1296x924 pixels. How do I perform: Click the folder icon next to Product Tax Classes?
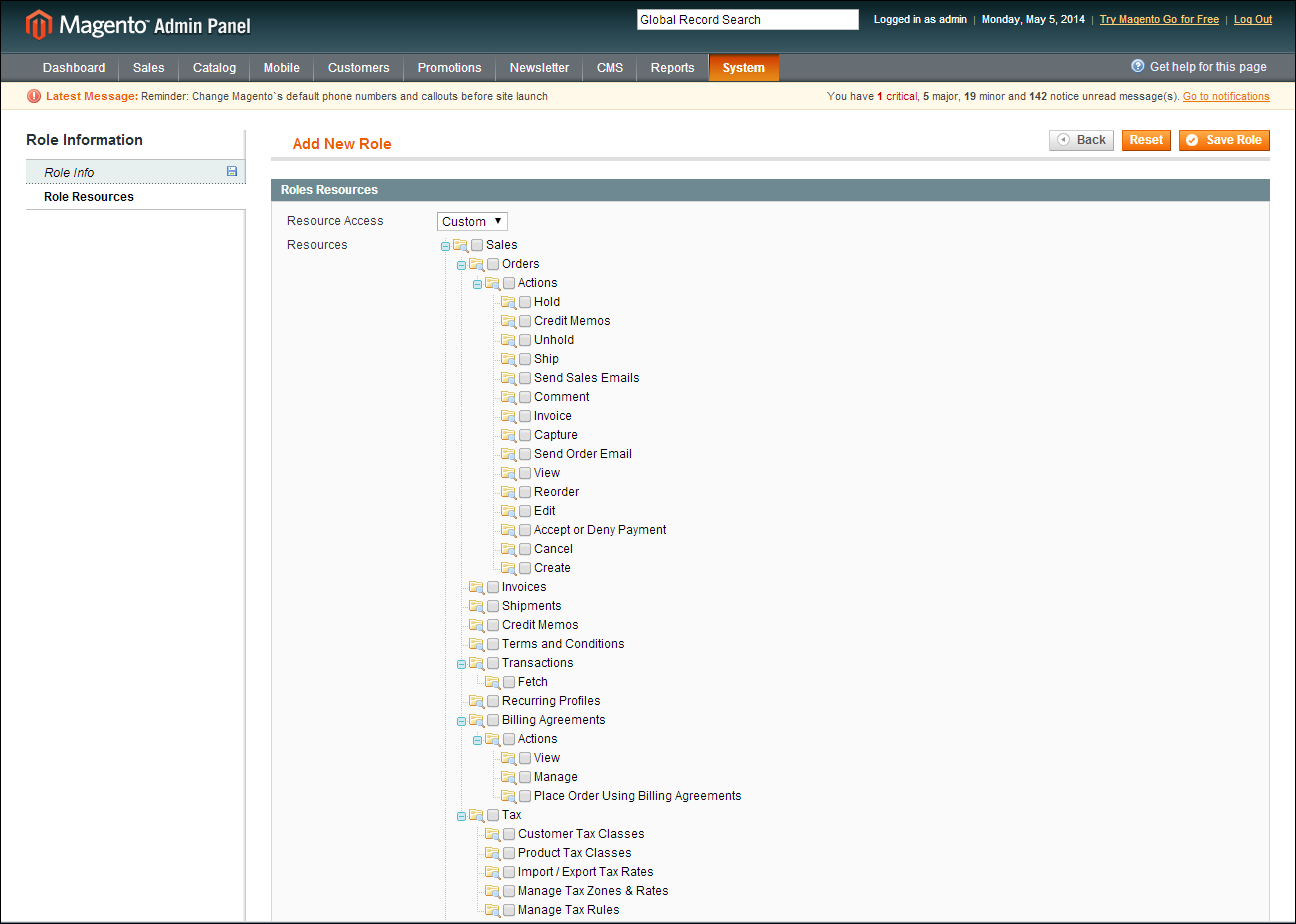(x=492, y=853)
